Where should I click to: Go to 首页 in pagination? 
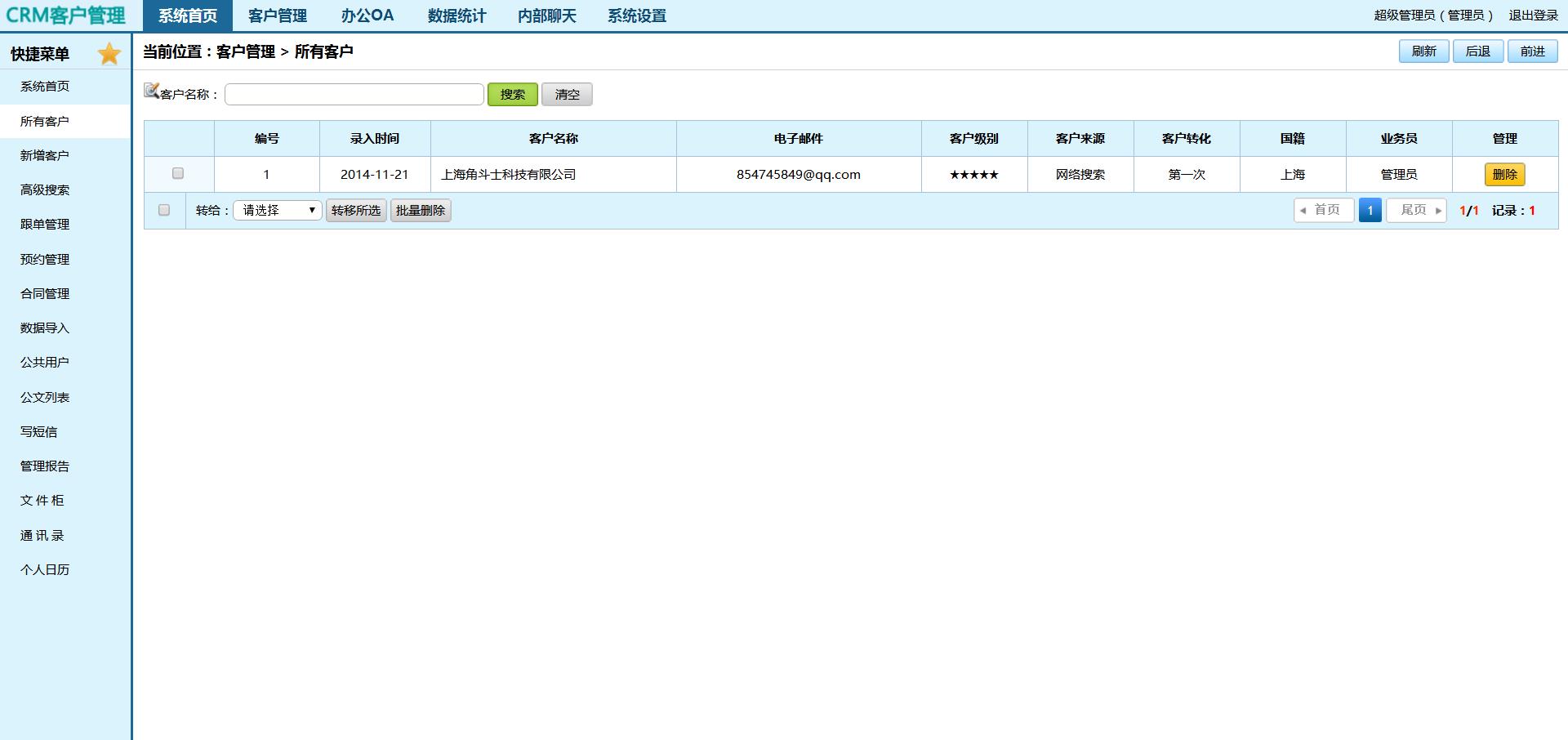point(1324,211)
